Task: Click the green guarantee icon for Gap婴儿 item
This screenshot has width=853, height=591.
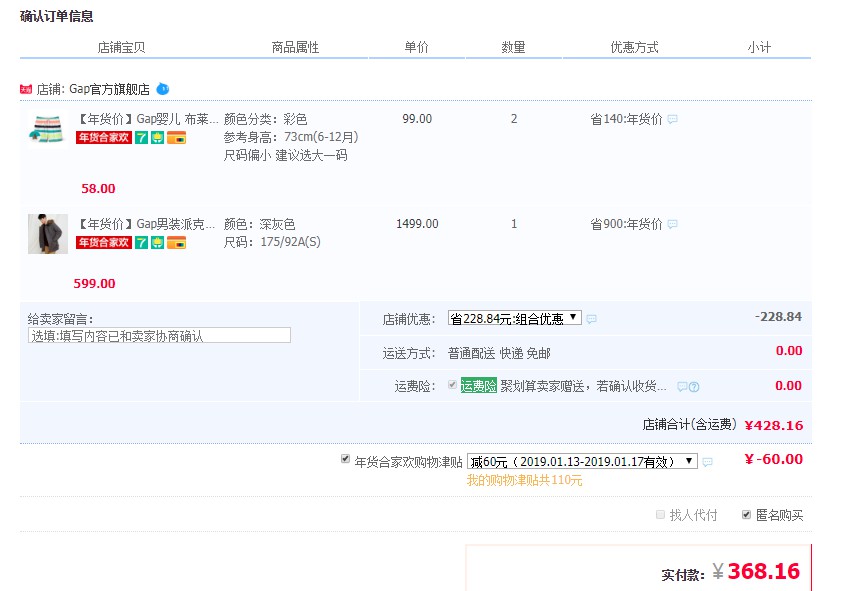Action: [x=157, y=138]
